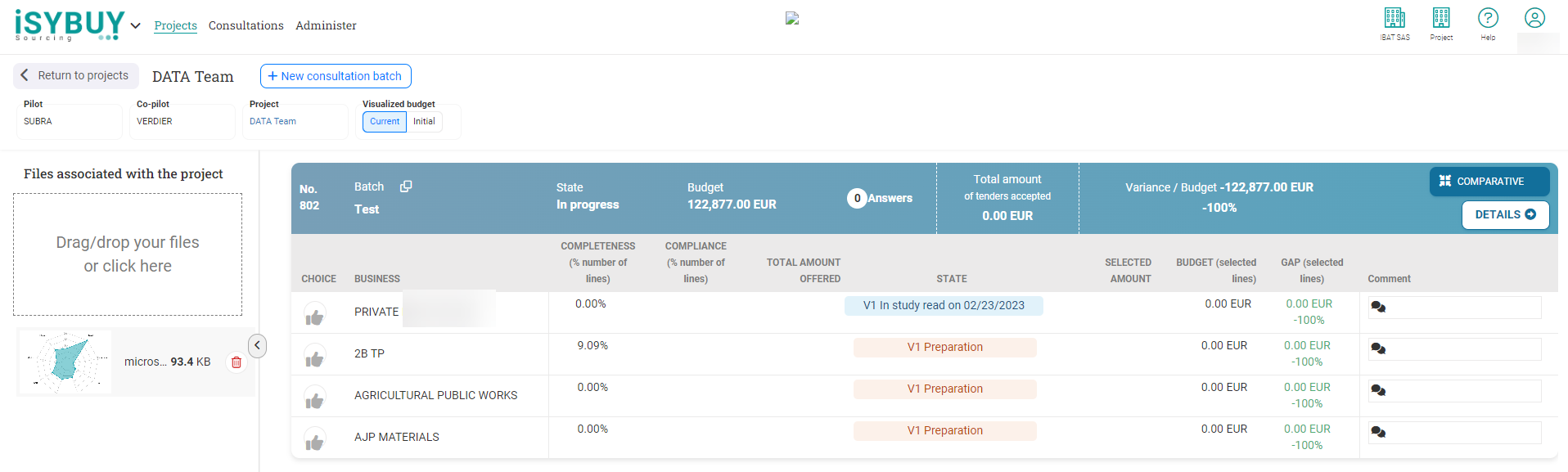Duplicate the batch using the copy icon

(x=406, y=187)
